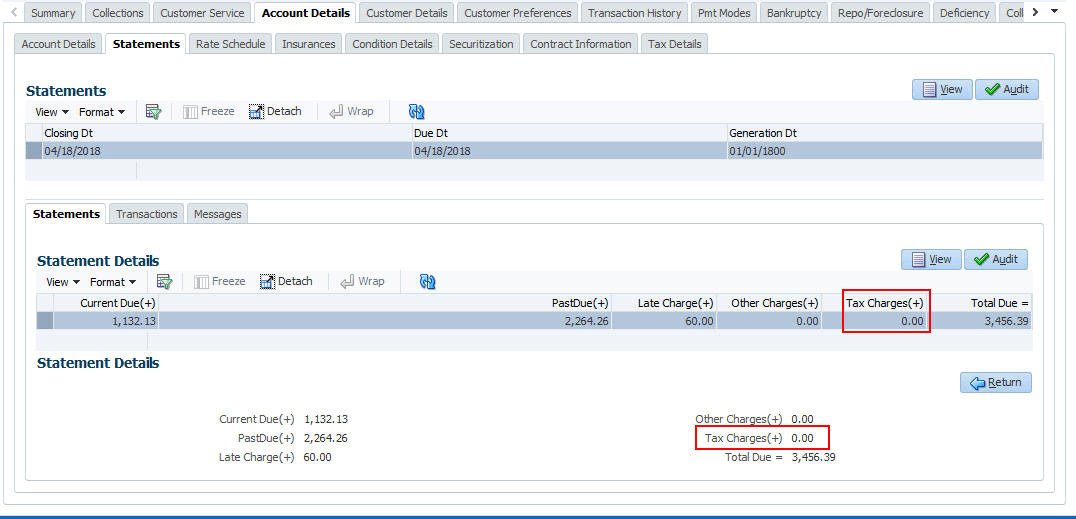Viewport: 1076px width, 519px height.
Task: Click Wrap in the Statement Details toolbar
Action: click(x=362, y=281)
